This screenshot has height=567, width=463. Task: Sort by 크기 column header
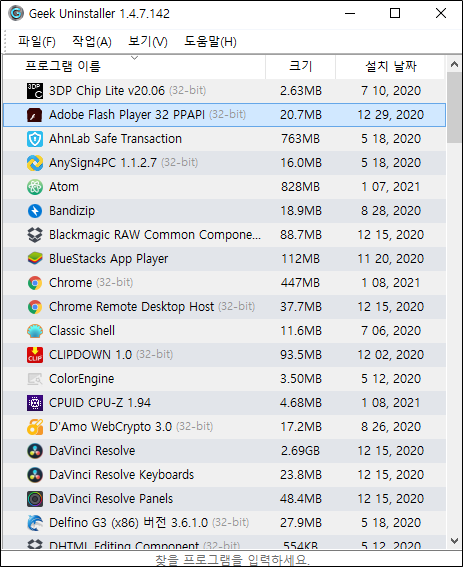(301, 67)
